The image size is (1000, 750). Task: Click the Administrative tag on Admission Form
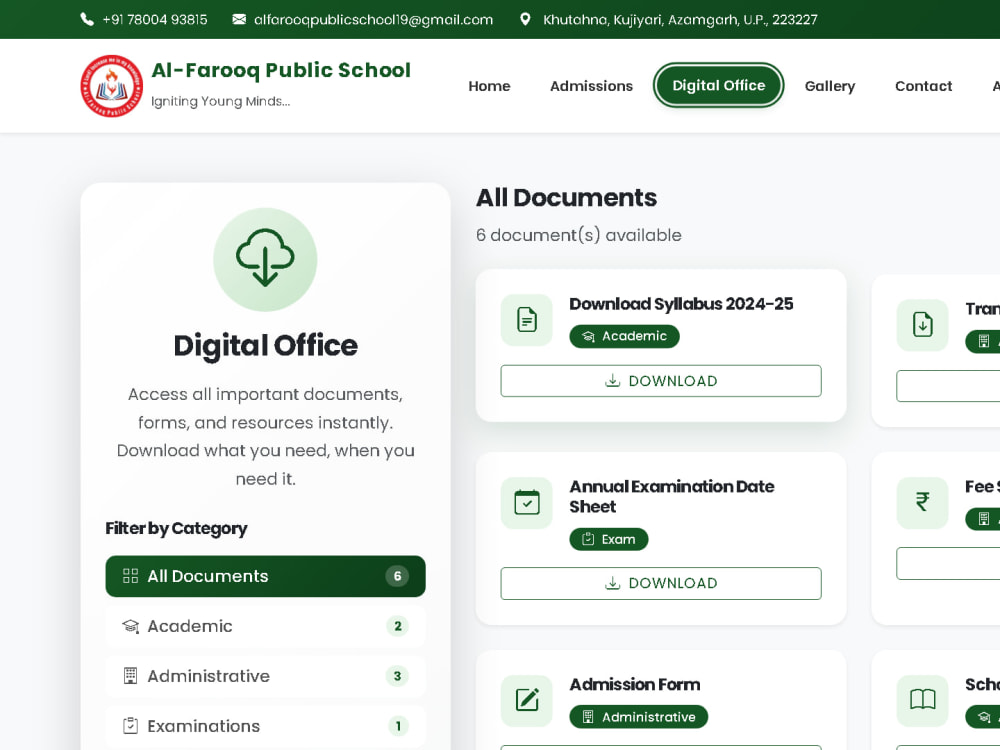[638, 717]
